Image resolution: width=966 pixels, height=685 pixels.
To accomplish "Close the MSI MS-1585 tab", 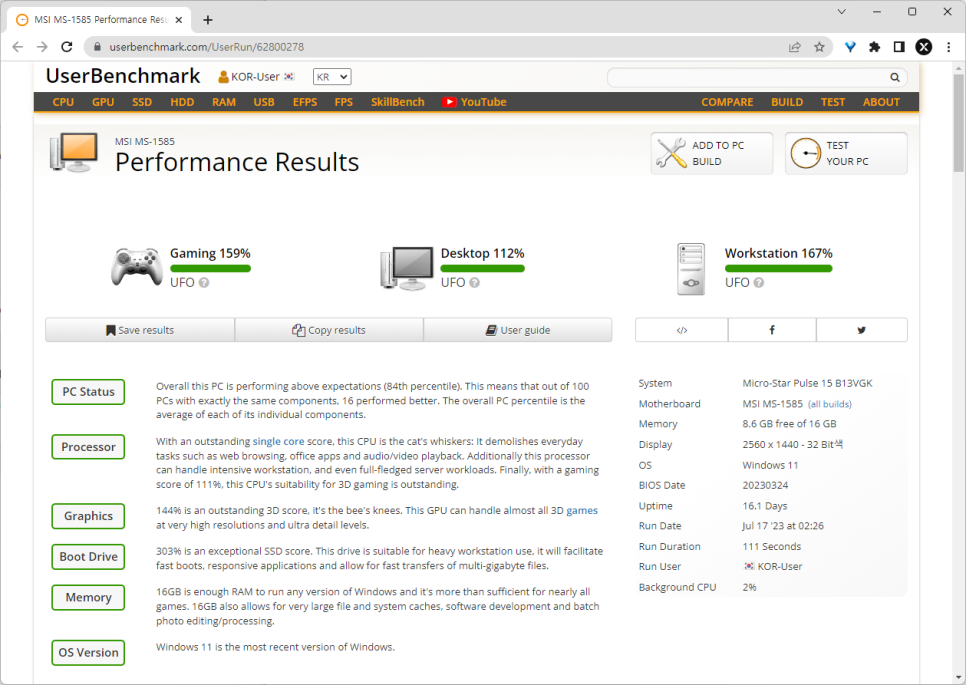I will (x=179, y=20).
